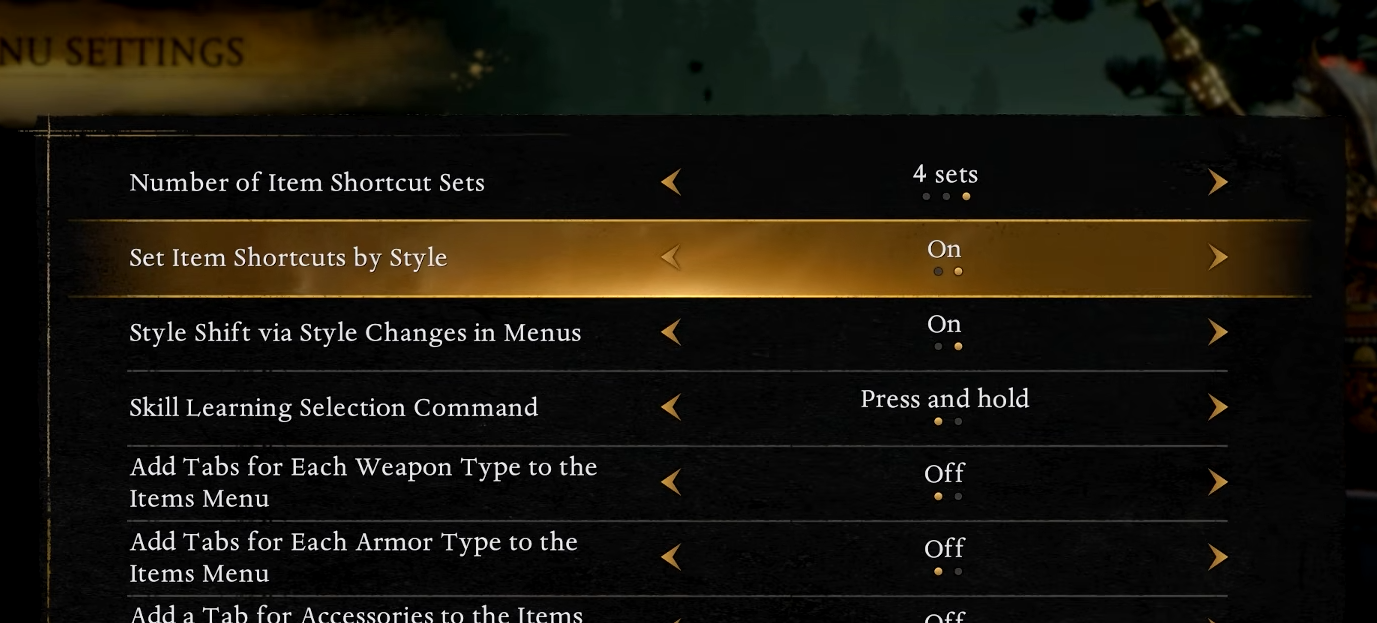
Task: Toggle the On value of Set Item Shortcuts by Style
Action: [944, 249]
